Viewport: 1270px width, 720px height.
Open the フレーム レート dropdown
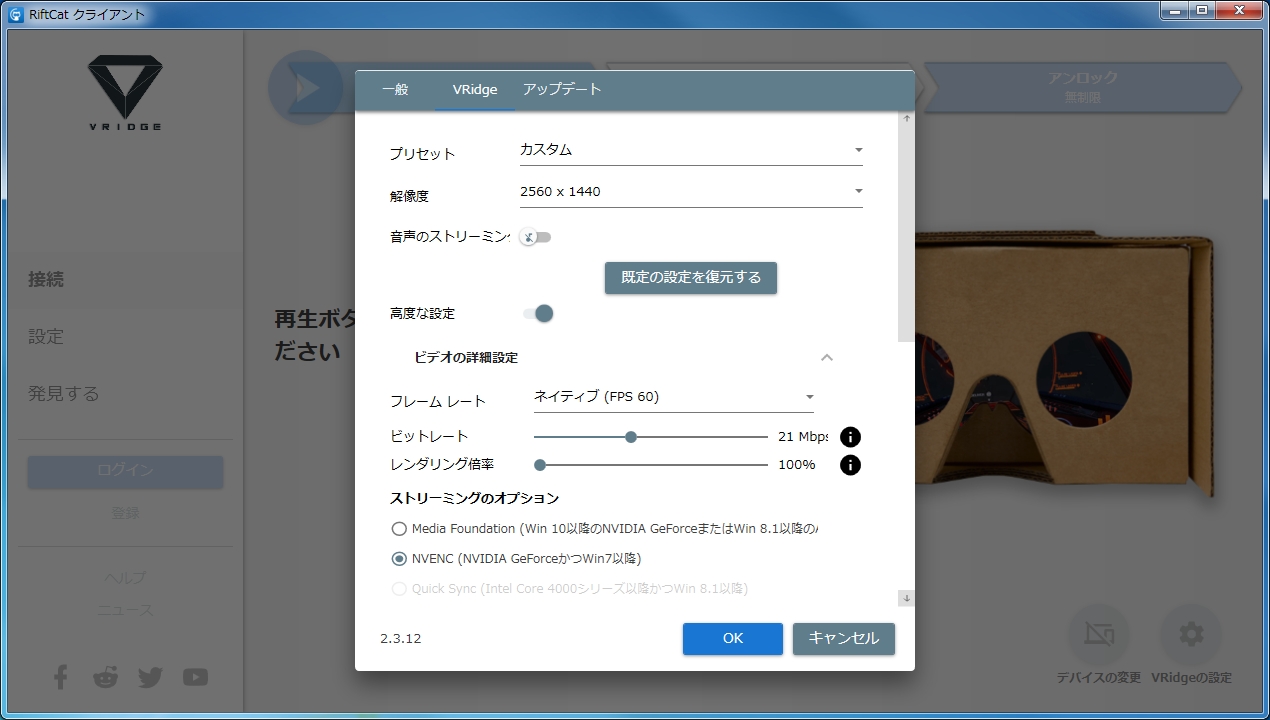[x=674, y=397]
